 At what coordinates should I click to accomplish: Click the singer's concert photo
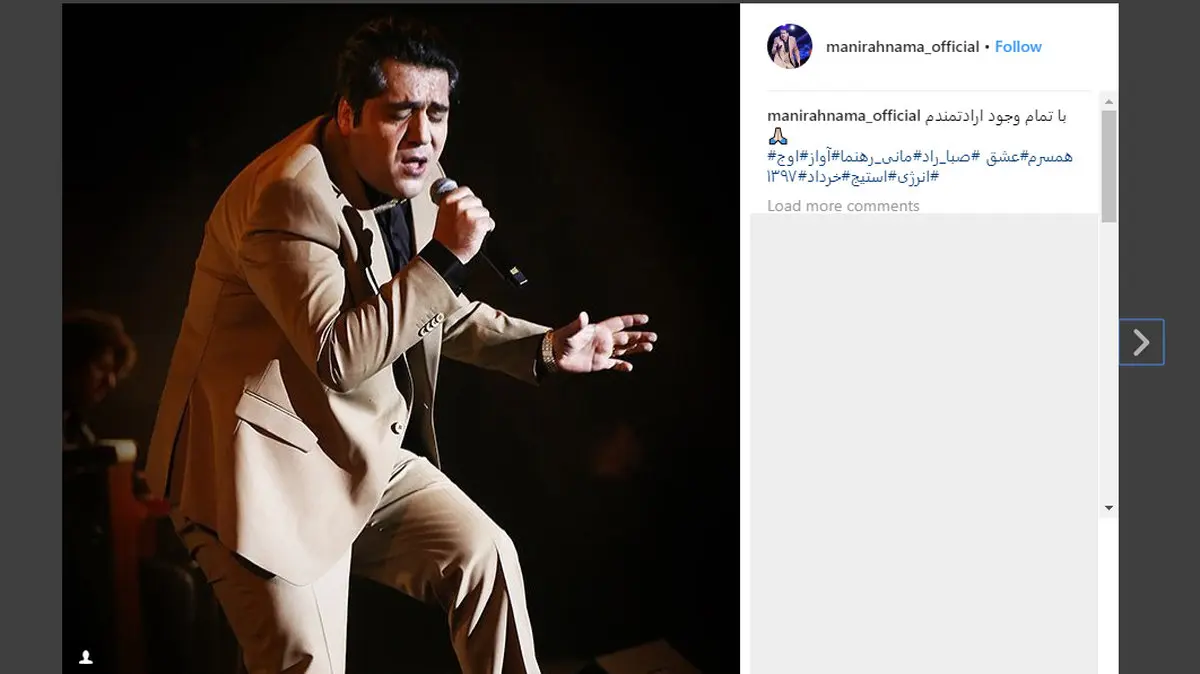pyautogui.click(x=401, y=339)
